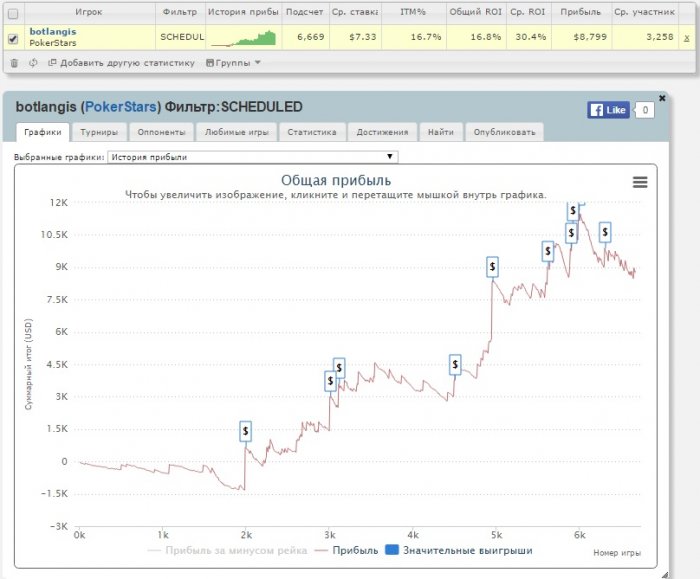
Task: Click the $7.33 average stake value
Action: 362,37
